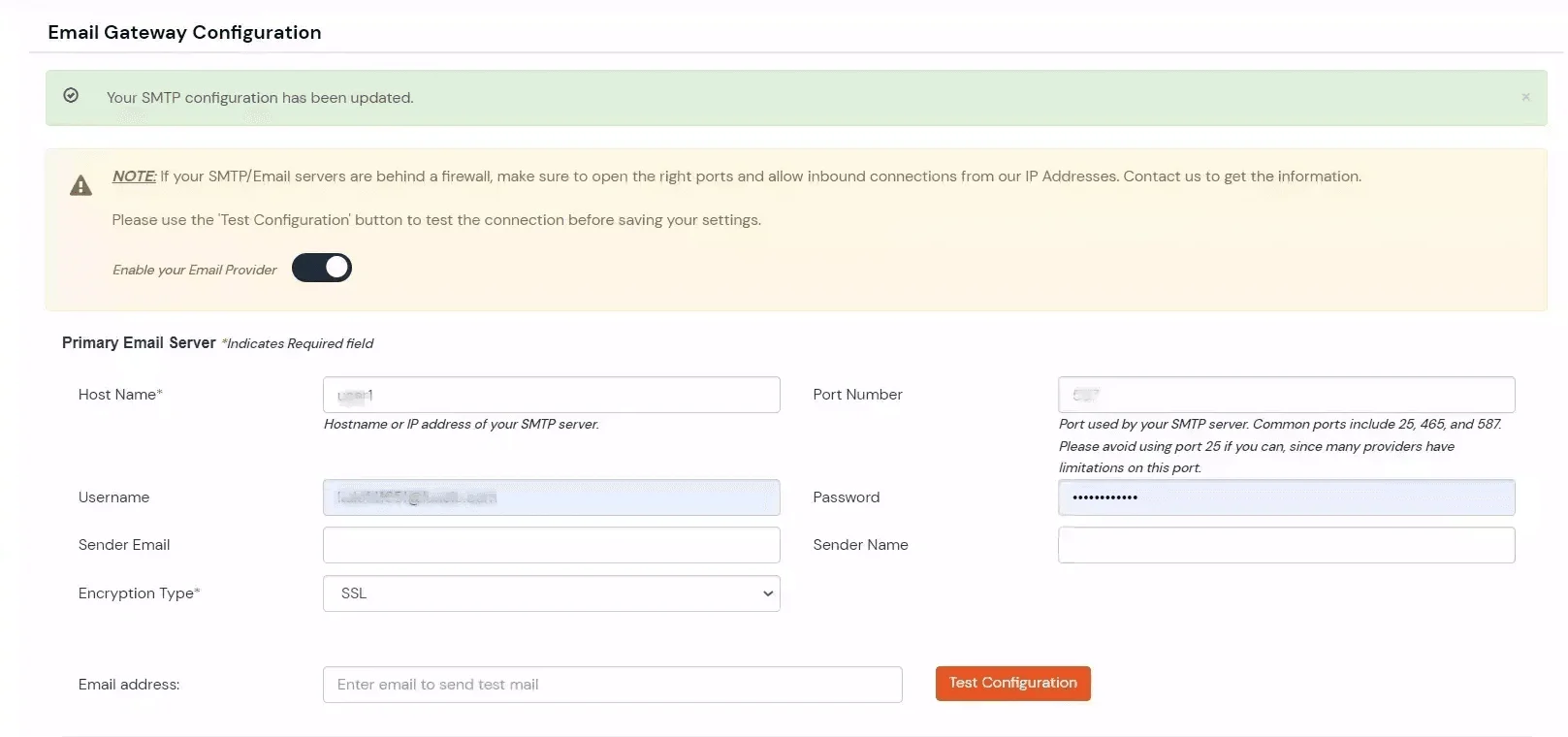Viewport: 1568px width, 737px height.
Task: Click the 'Your SMTP configuration has been updated.' message
Action: (260, 98)
